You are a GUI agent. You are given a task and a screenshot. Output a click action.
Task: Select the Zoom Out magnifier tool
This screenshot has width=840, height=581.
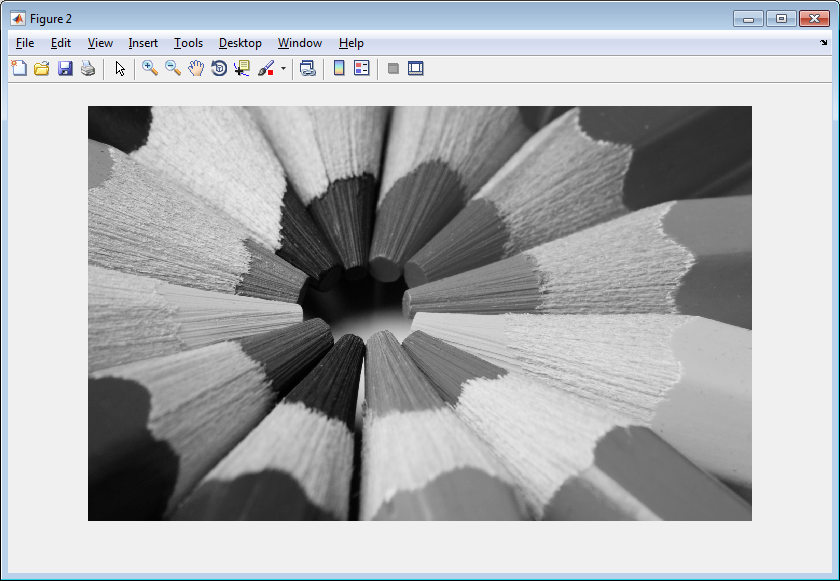pyautogui.click(x=172, y=68)
